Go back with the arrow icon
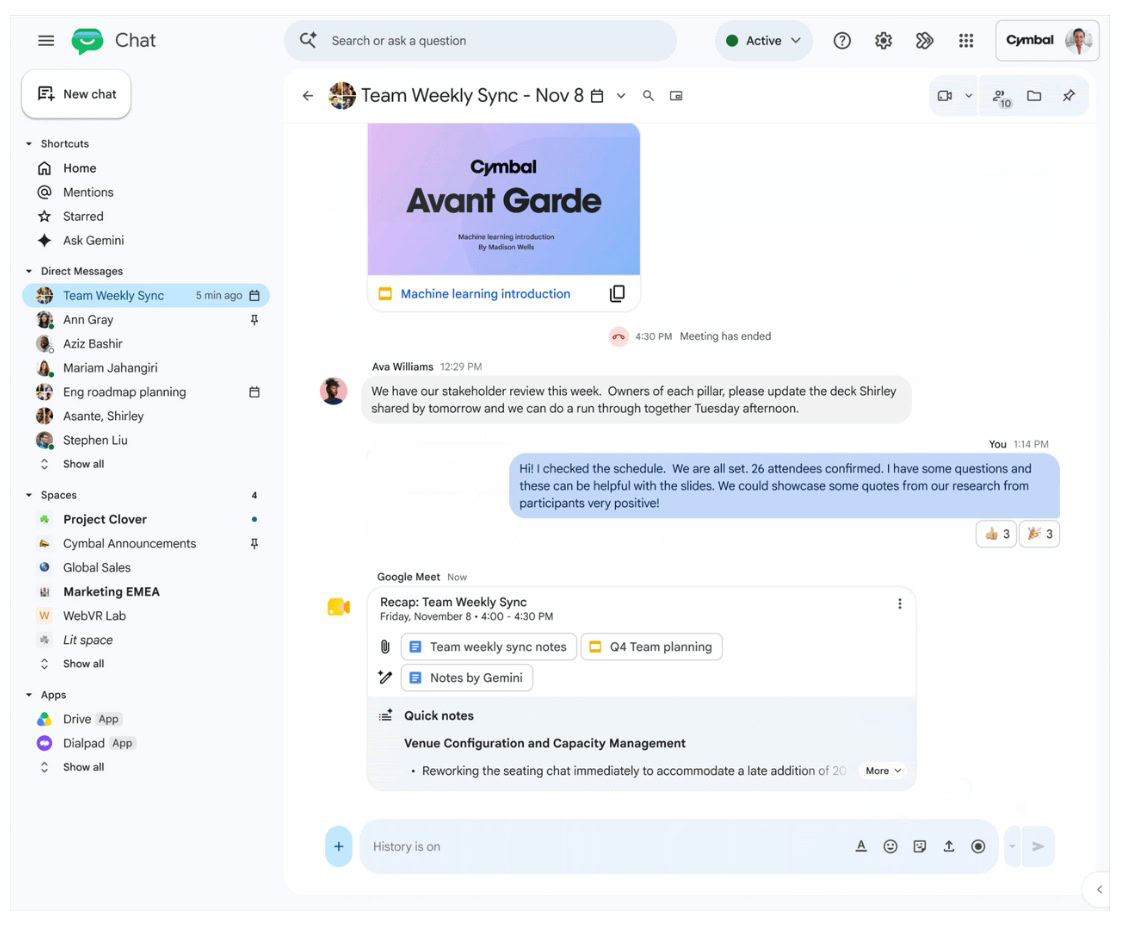1126x927 pixels. click(x=308, y=96)
